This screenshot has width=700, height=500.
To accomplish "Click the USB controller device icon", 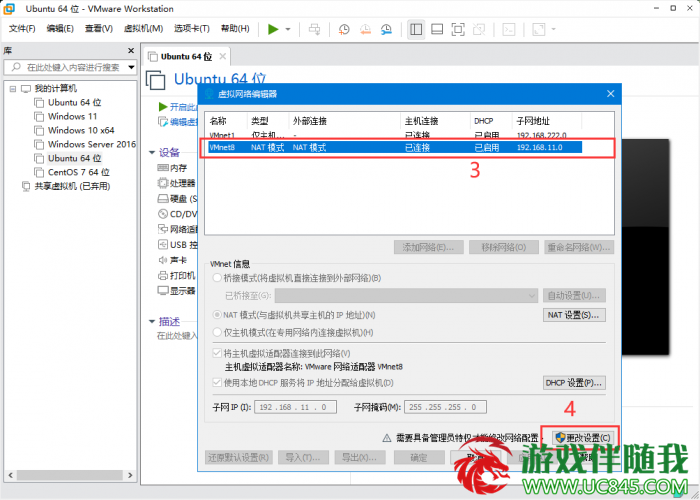I will (x=163, y=245).
